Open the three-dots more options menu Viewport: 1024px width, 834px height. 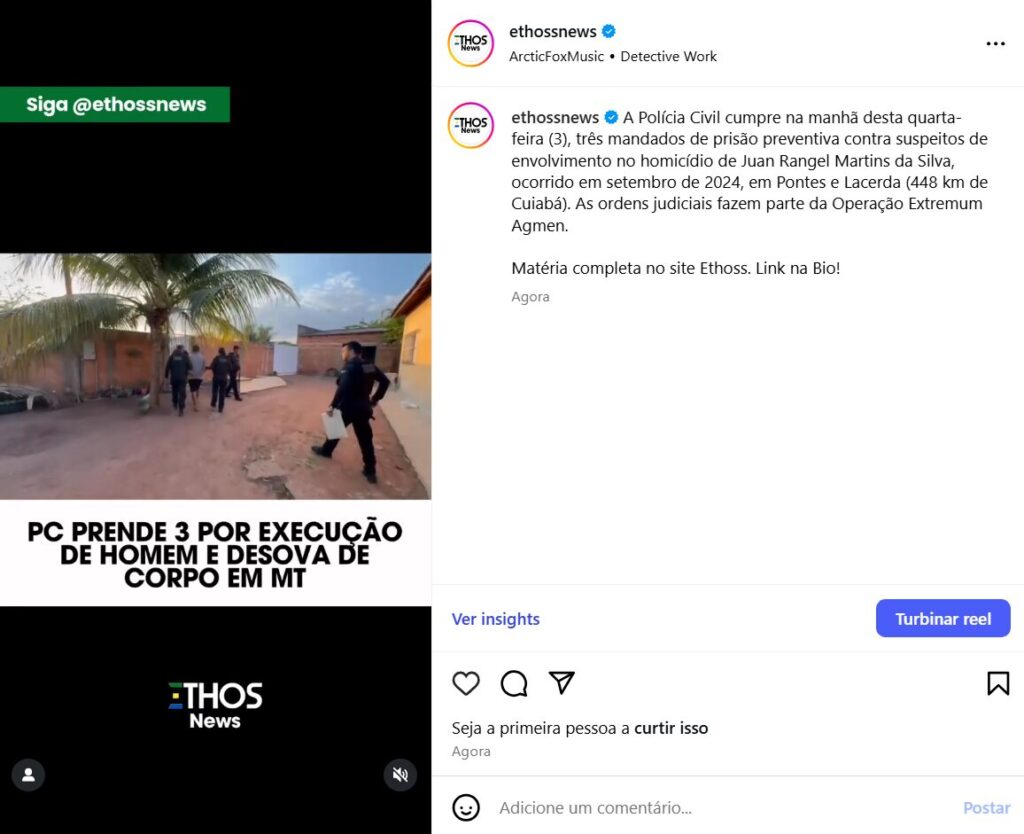coord(995,43)
